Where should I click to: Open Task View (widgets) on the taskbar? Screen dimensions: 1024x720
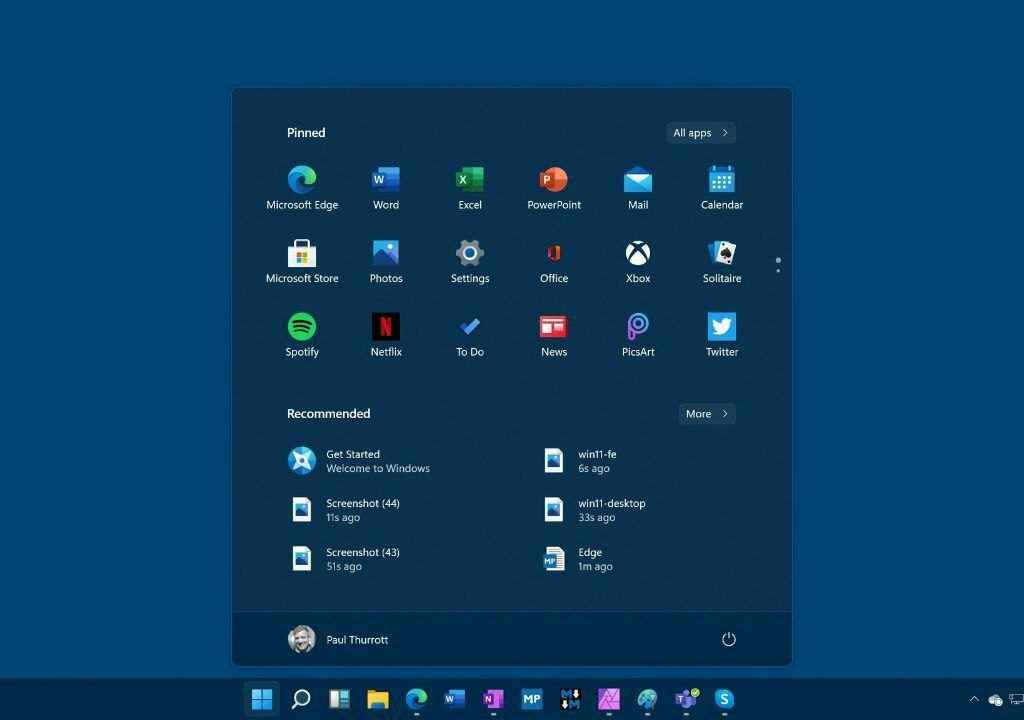(x=339, y=699)
